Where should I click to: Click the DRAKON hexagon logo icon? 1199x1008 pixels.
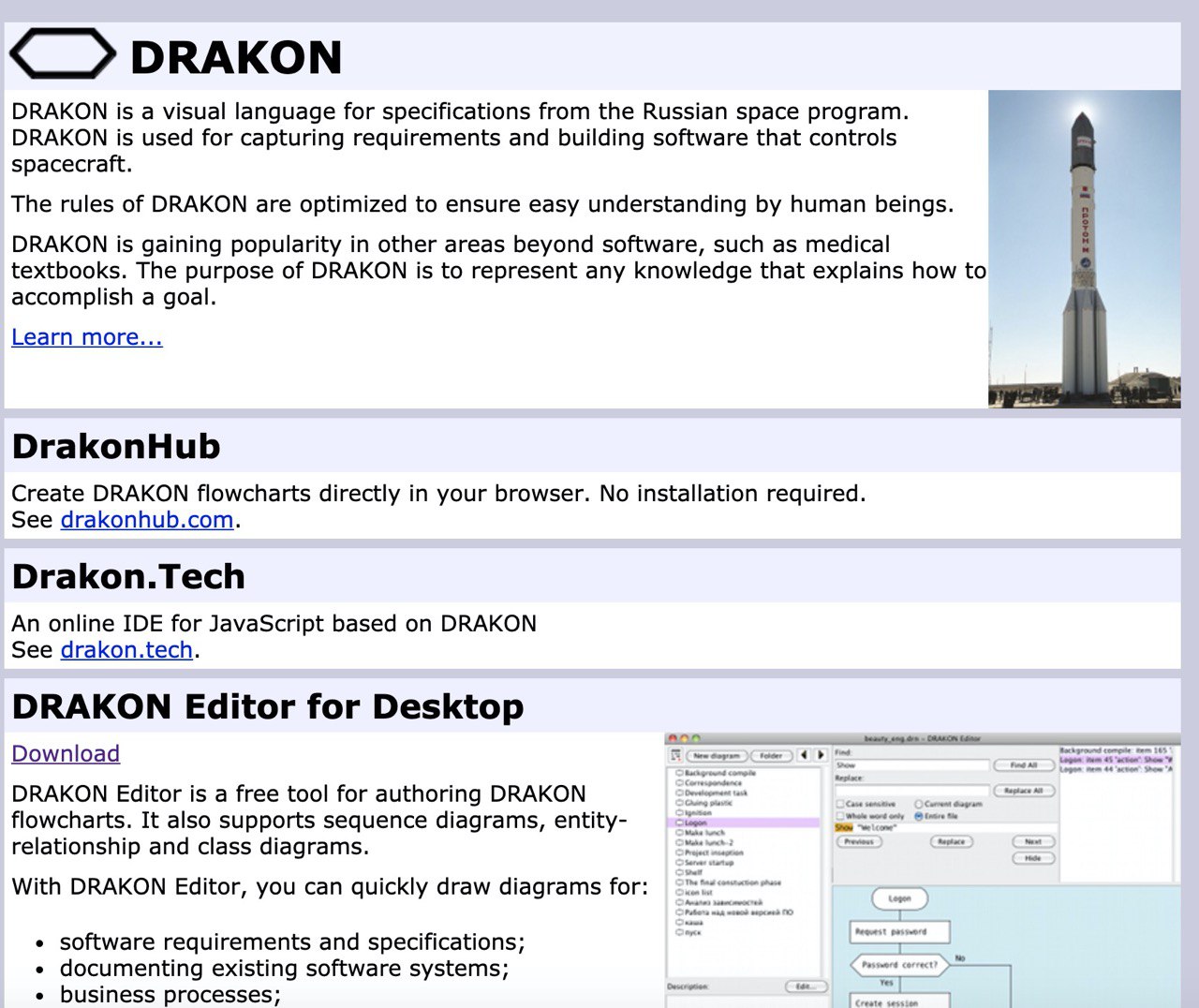click(x=63, y=54)
